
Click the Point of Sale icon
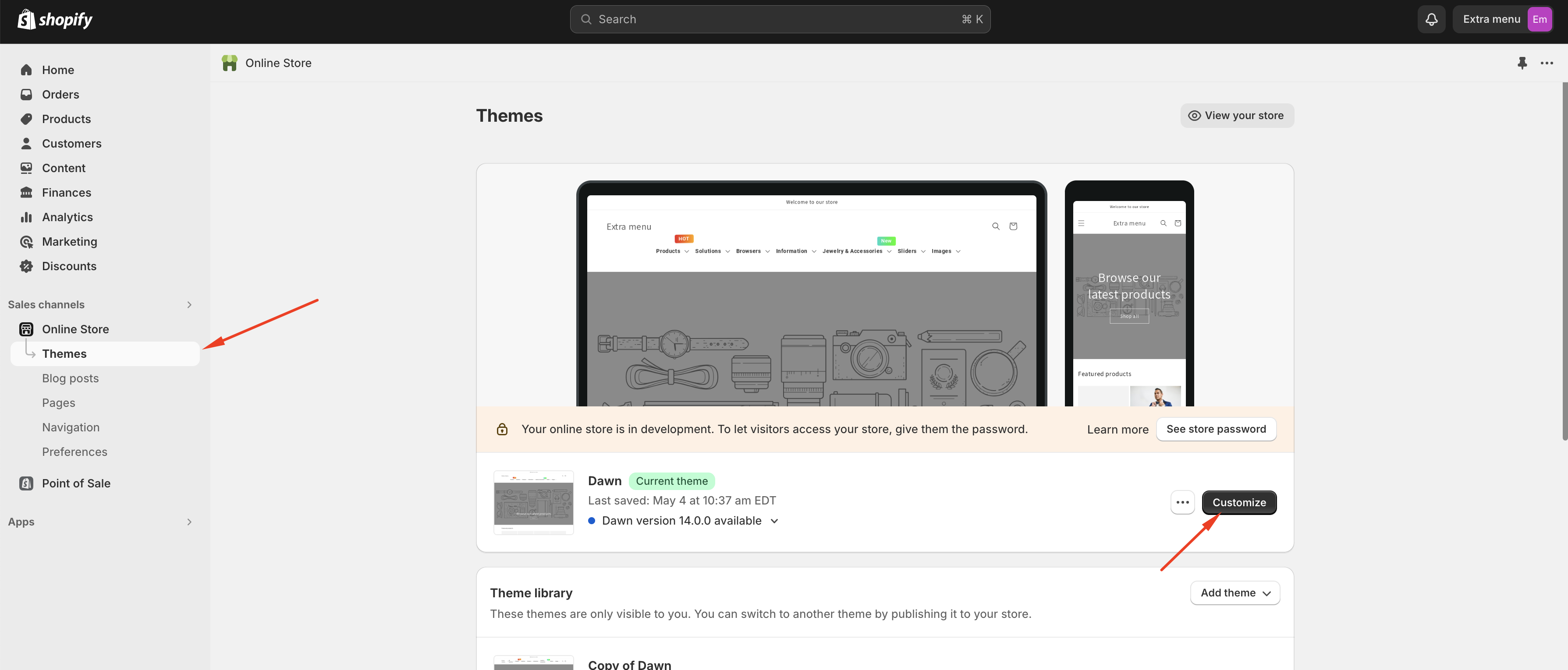click(x=26, y=483)
